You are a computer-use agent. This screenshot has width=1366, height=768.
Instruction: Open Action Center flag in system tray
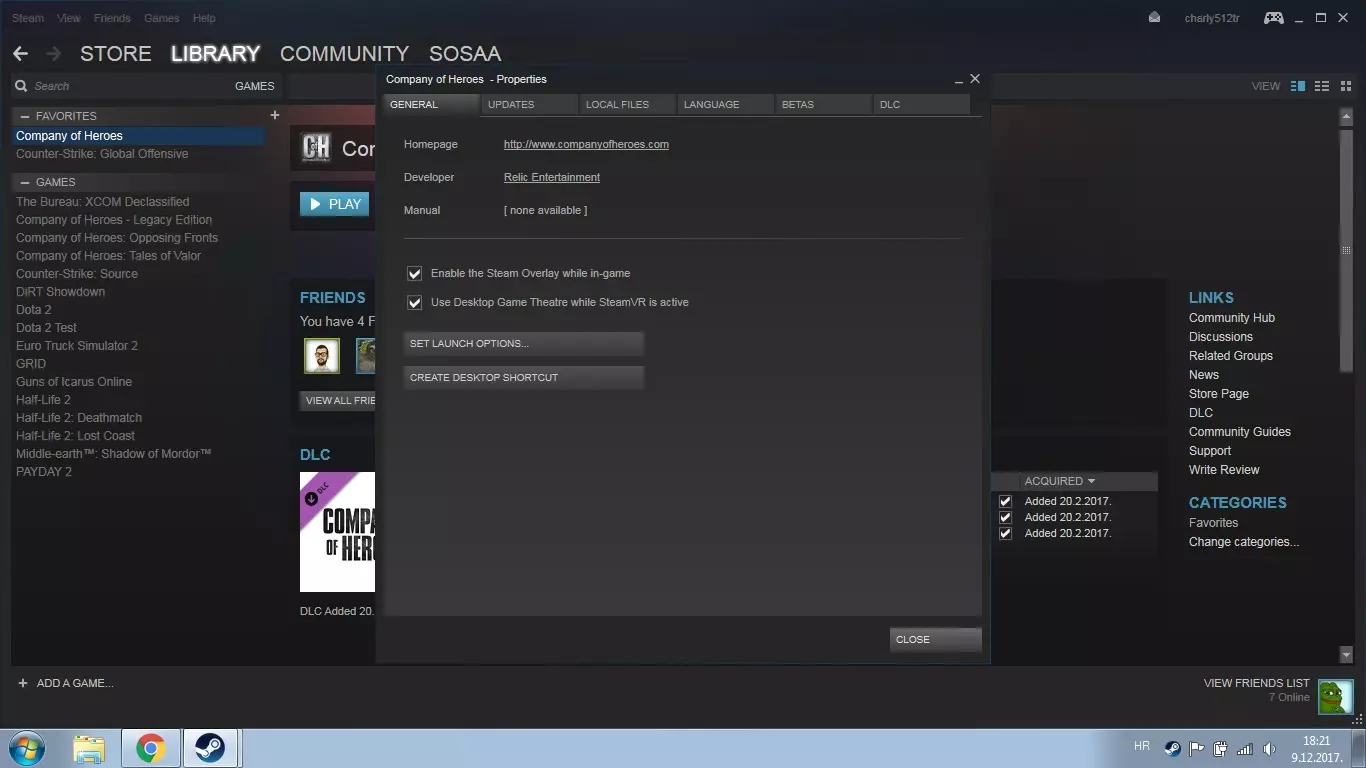(1197, 748)
